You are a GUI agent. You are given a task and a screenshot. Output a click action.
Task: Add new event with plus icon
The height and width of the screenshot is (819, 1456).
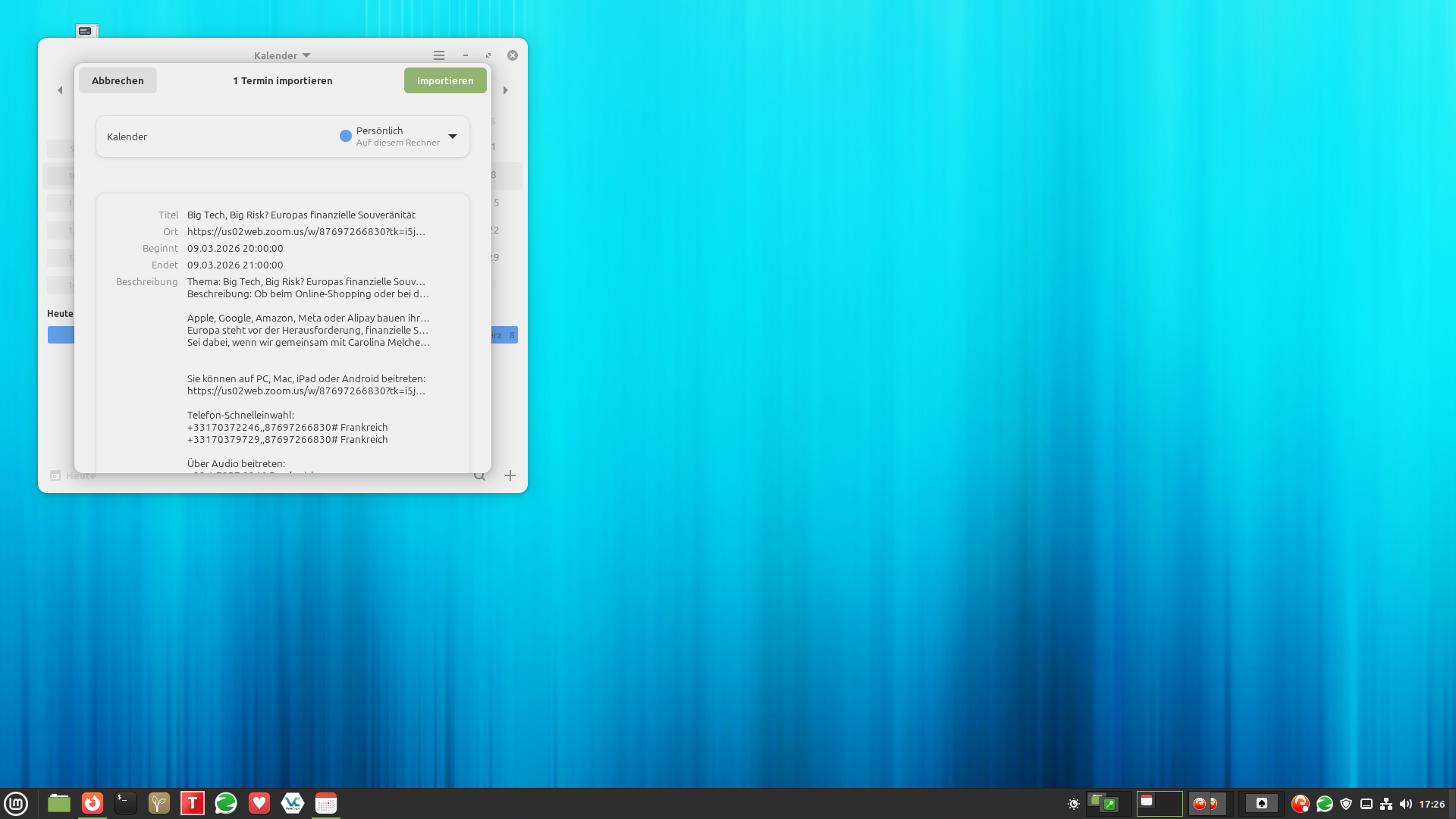tap(510, 475)
